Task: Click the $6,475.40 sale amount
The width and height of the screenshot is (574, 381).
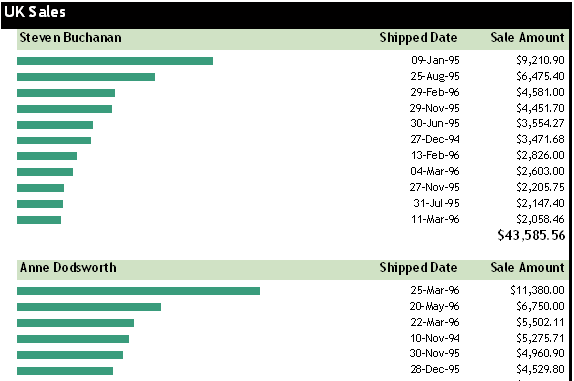Action: (x=540, y=76)
